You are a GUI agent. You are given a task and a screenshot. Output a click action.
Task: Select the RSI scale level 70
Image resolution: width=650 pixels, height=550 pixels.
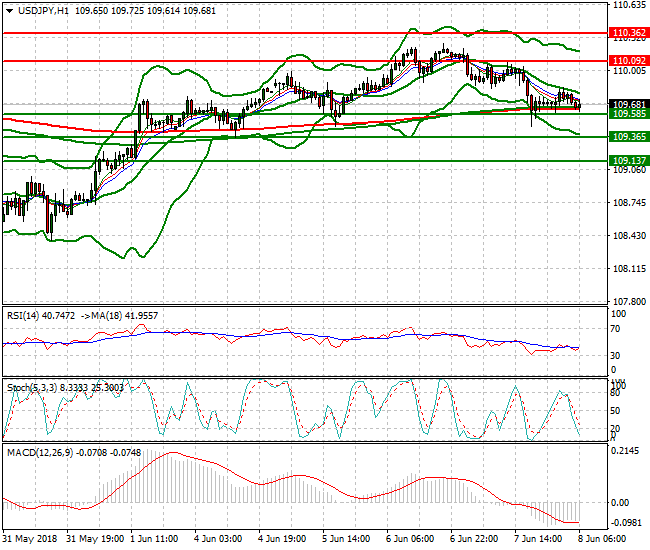tap(616, 329)
